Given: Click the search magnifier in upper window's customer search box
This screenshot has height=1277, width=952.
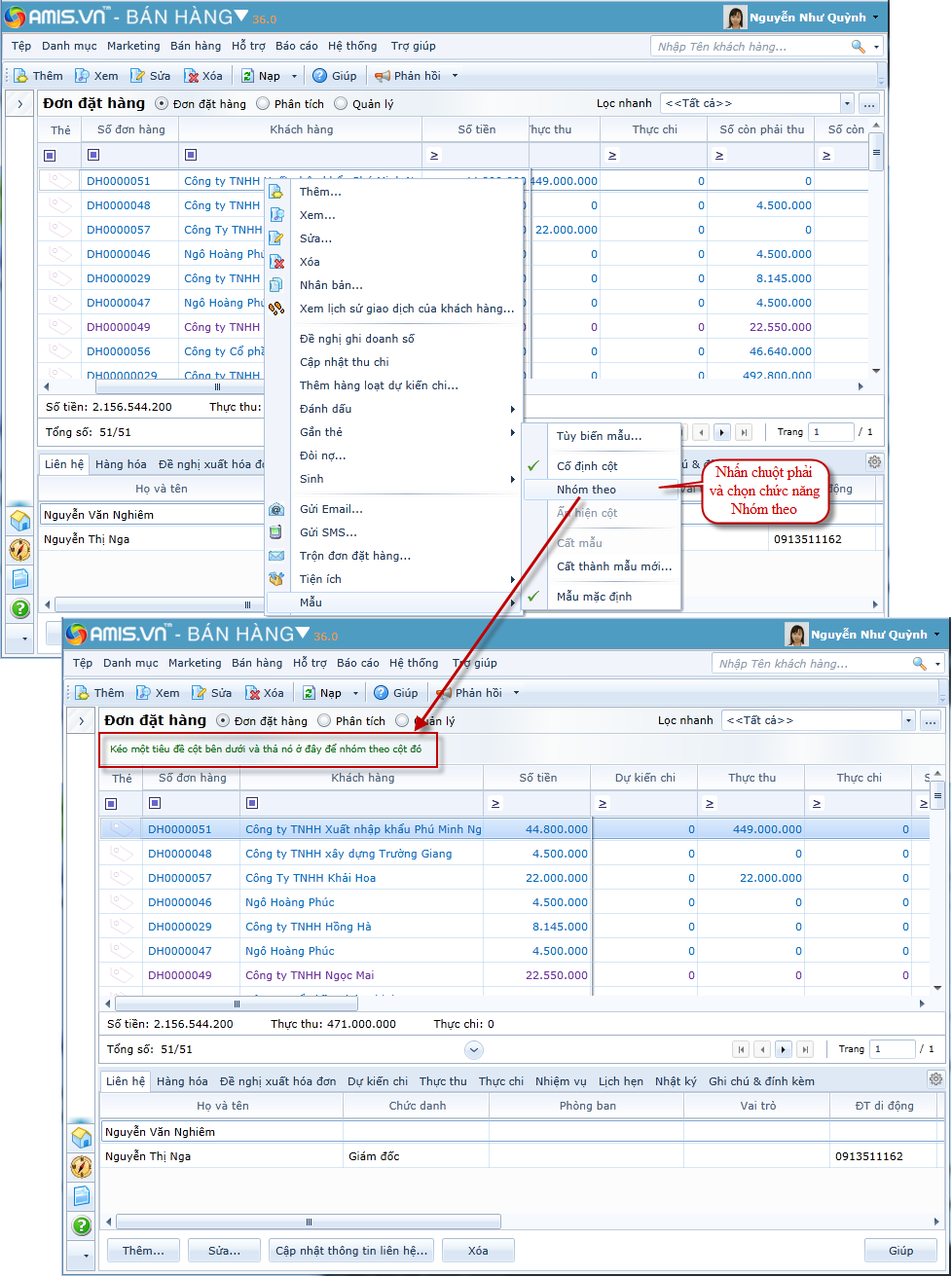Looking at the screenshot, I should pyautogui.click(x=858, y=47).
